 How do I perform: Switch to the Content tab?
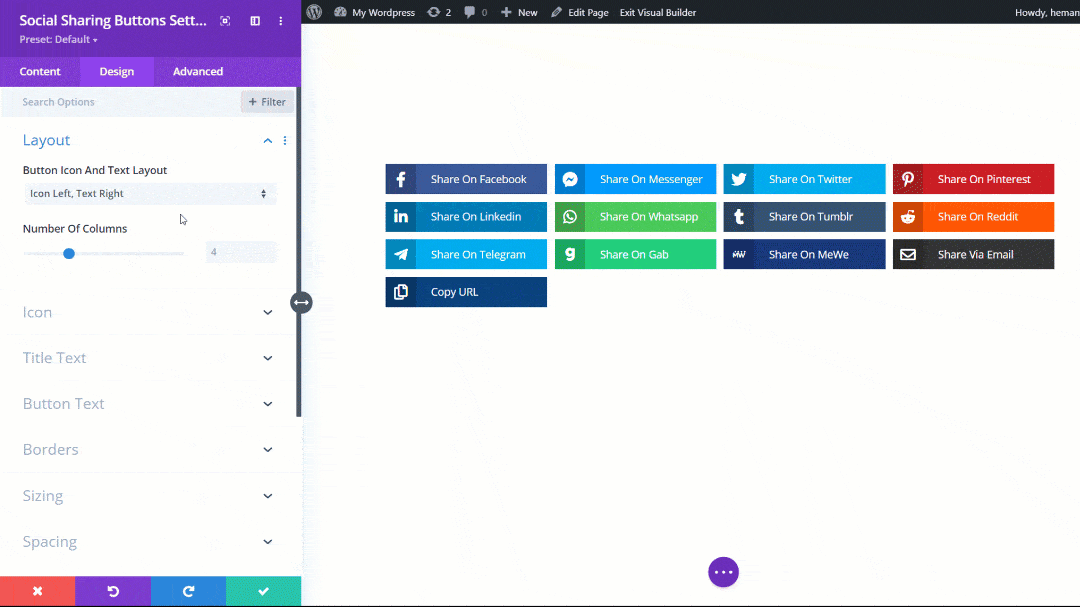[x=40, y=72]
